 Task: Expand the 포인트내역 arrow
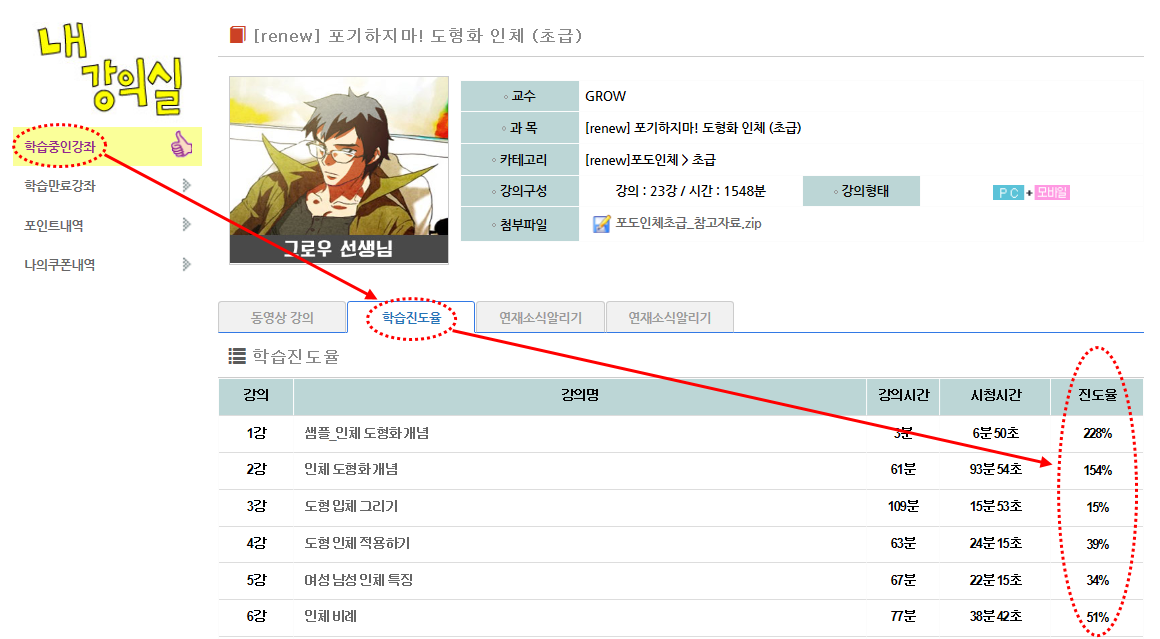click(x=186, y=224)
